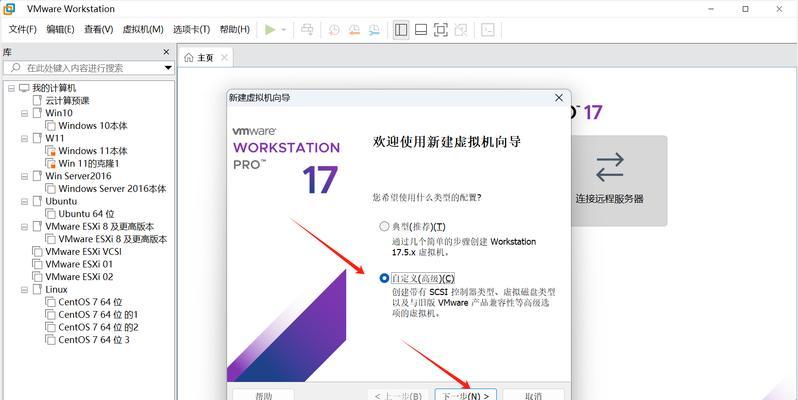Viewport: 798px width, 400px height.
Task: Select the Win10 folder label
Action: tap(59, 113)
